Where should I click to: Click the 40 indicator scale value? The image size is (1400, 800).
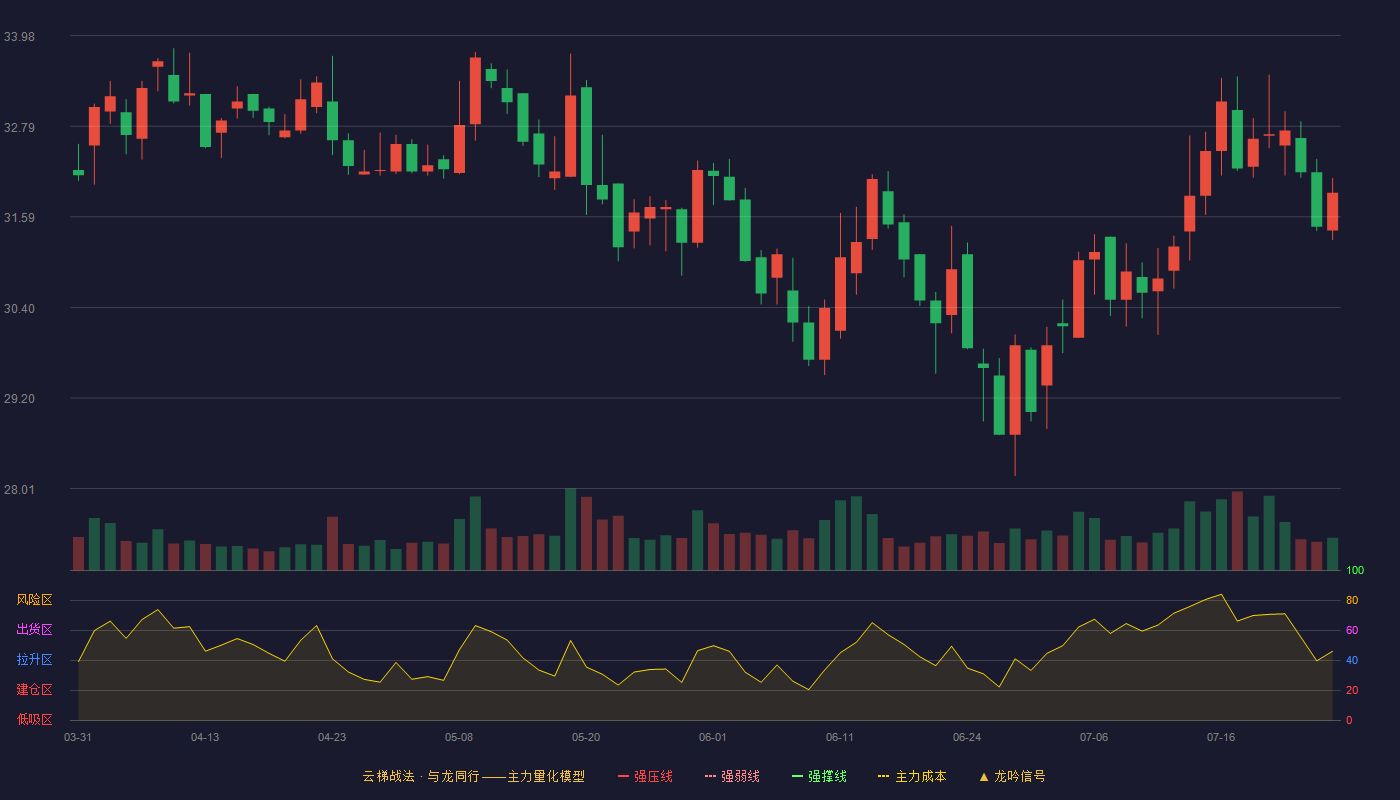[x=1352, y=661]
